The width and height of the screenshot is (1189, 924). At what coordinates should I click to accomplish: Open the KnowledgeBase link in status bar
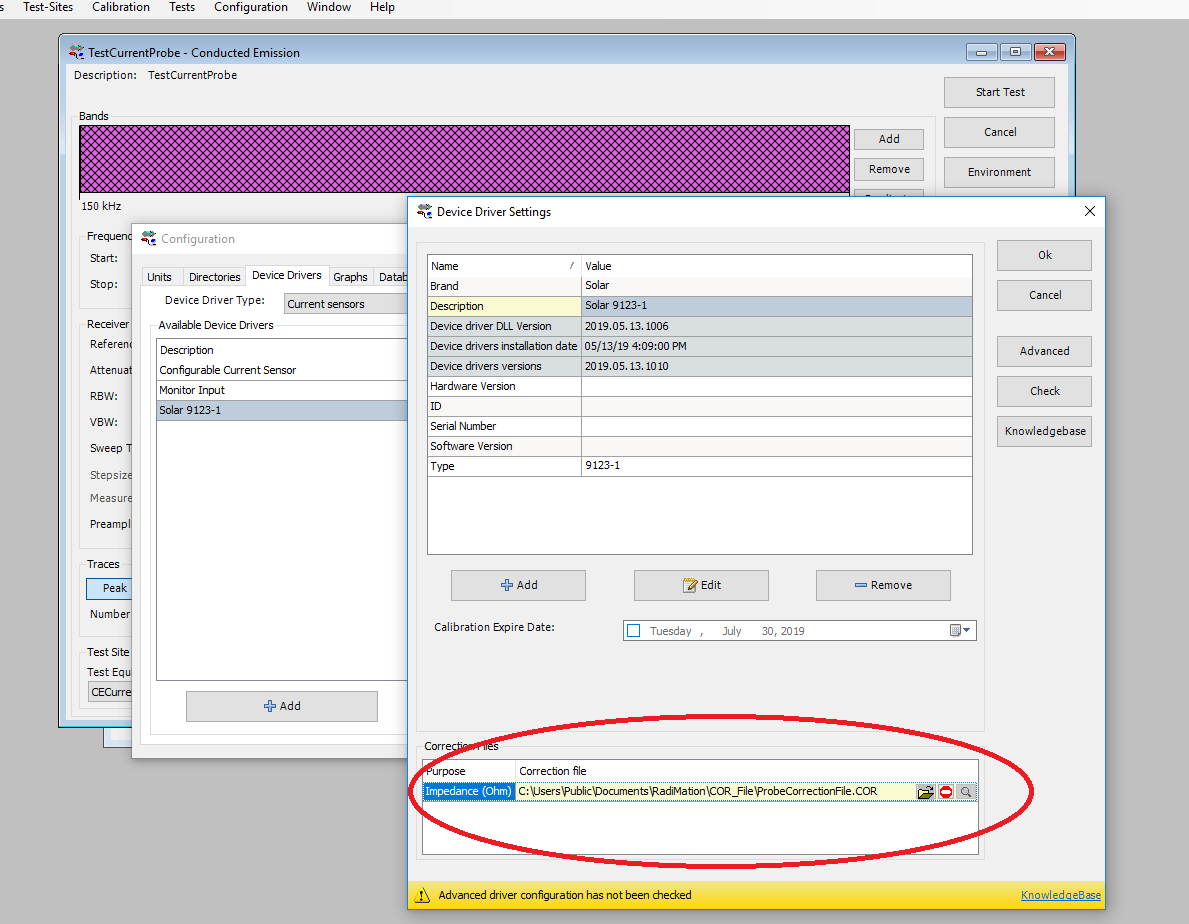[x=1060, y=895]
